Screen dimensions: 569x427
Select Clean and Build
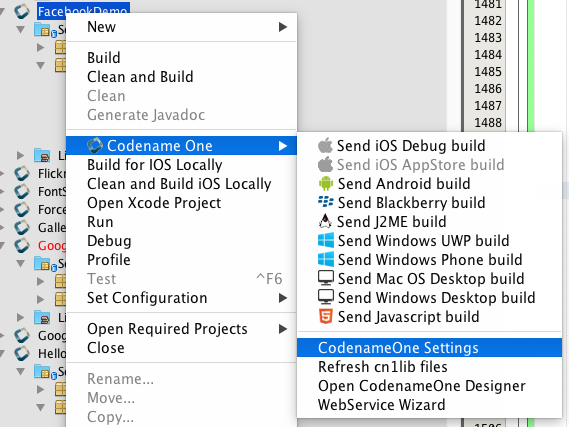tap(181, 77)
